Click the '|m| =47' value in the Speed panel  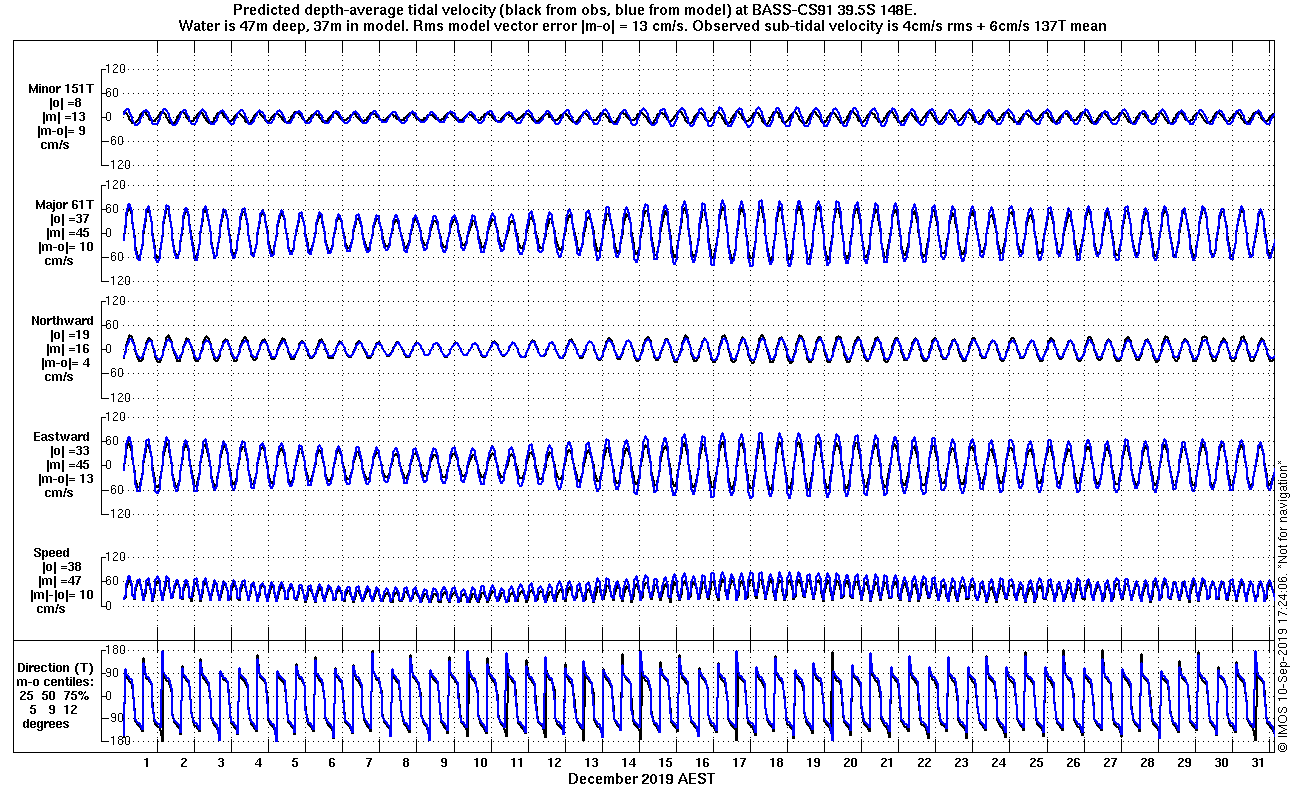point(62,581)
